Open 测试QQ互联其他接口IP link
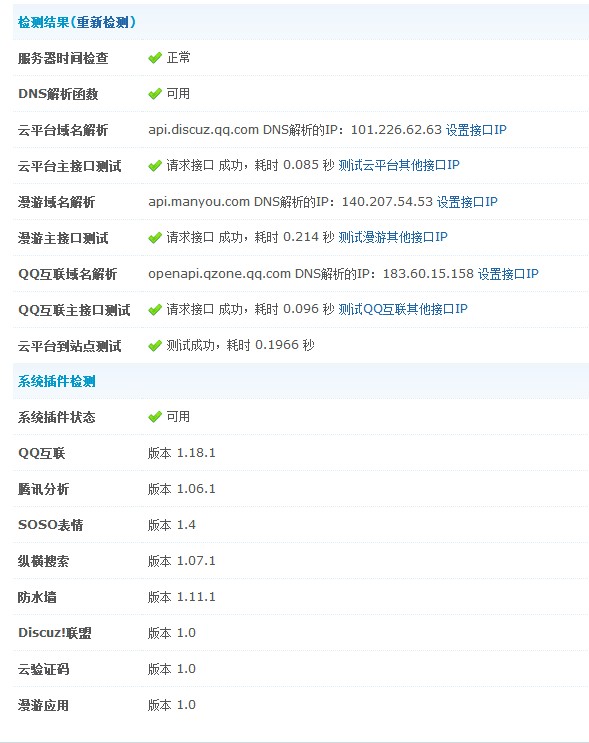Image resolution: width=589 pixels, height=743 pixels. (x=403, y=309)
